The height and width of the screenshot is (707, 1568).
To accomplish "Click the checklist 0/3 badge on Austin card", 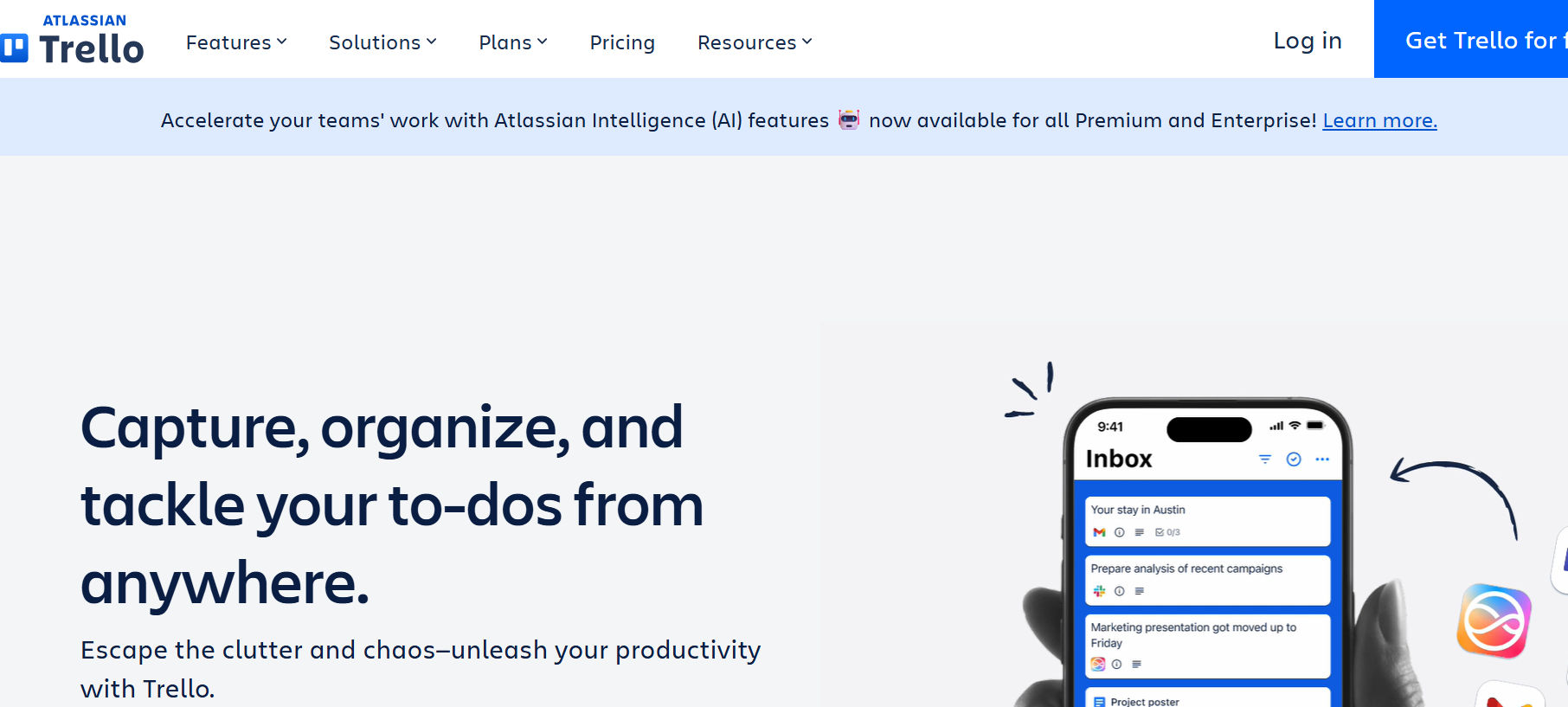I will pos(1167,532).
